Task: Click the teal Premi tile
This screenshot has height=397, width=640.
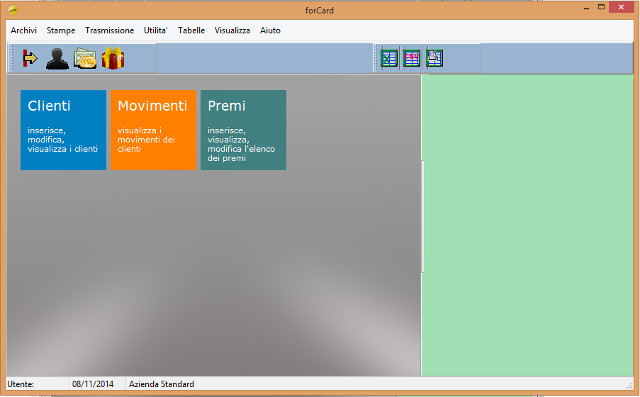Action: tap(243, 130)
